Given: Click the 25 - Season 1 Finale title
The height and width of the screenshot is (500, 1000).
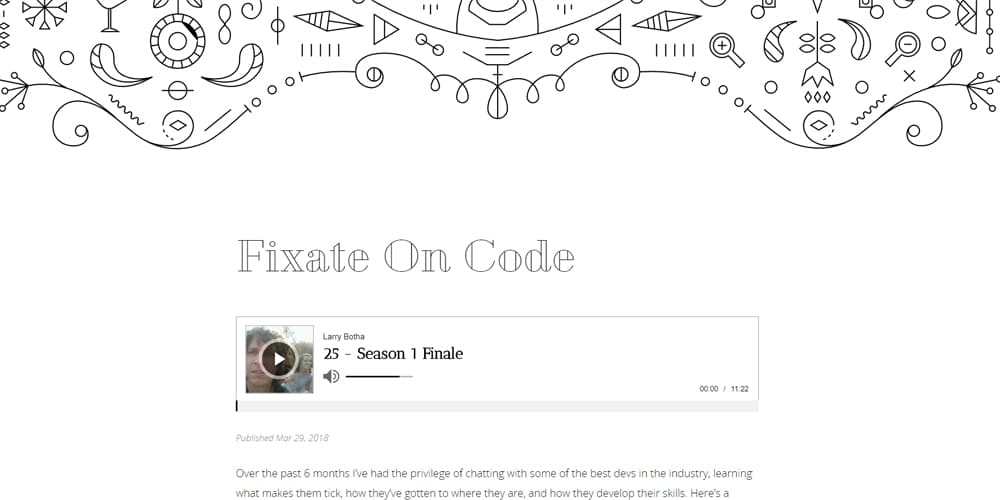Looking at the screenshot, I should tap(393, 353).
